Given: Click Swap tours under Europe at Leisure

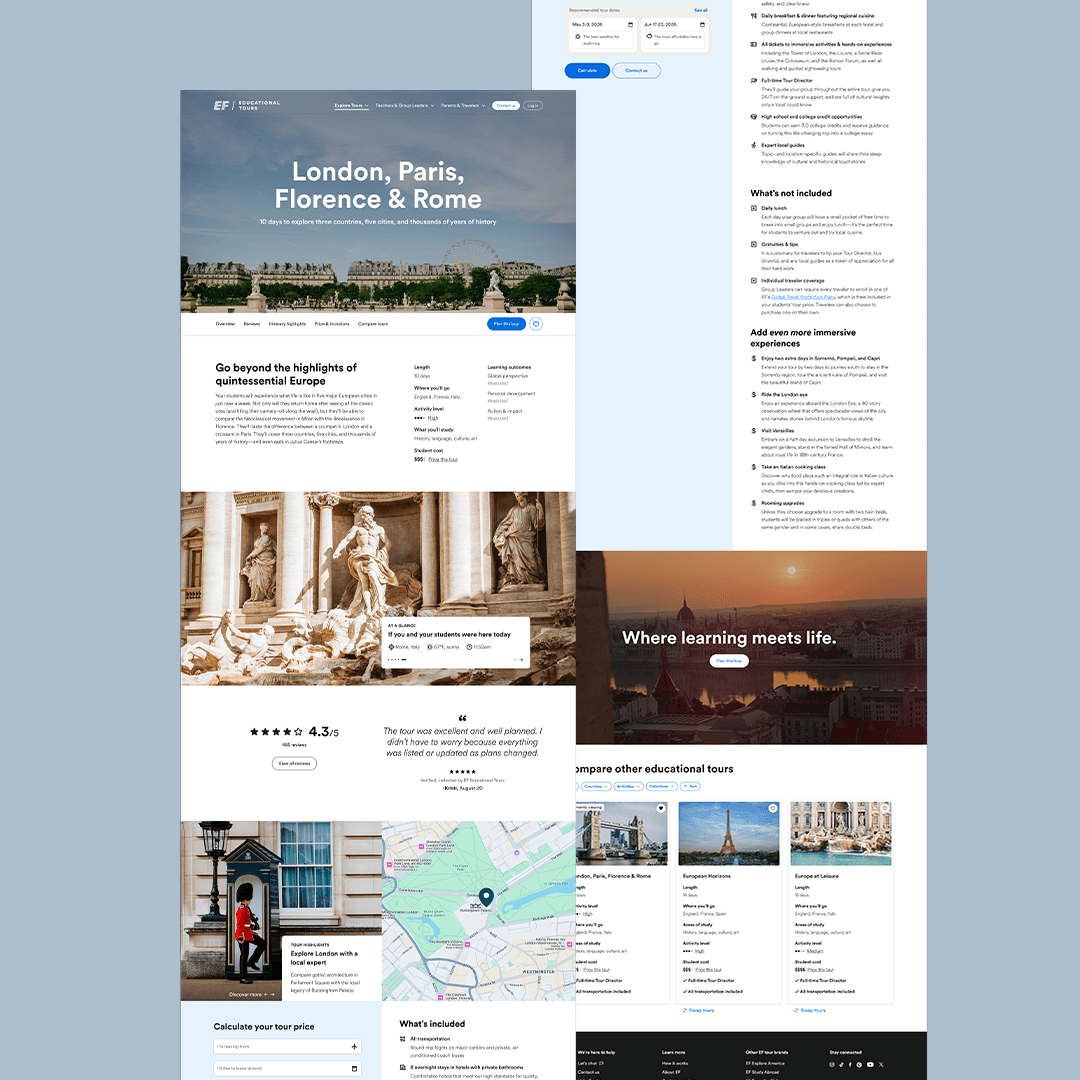Looking at the screenshot, I should pyautogui.click(x=810, y=1010).
